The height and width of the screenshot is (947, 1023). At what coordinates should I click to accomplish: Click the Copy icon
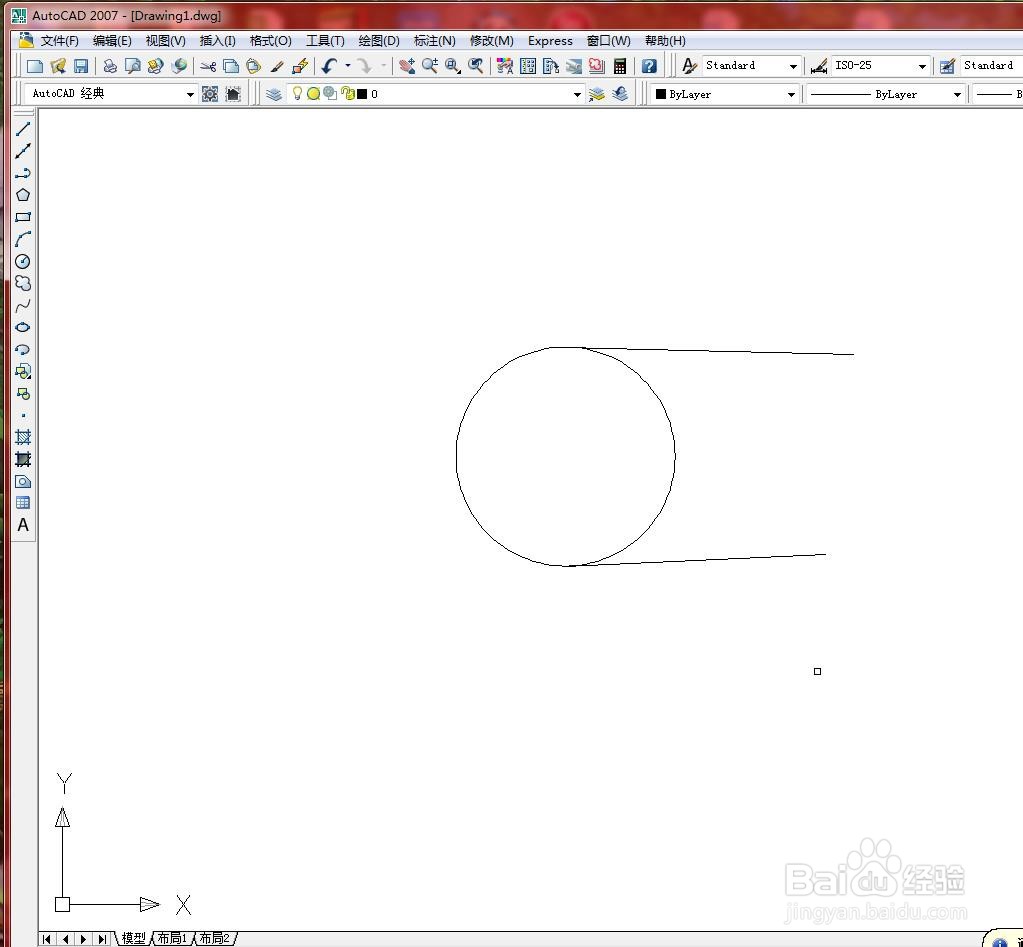click(x=231, y=66)
